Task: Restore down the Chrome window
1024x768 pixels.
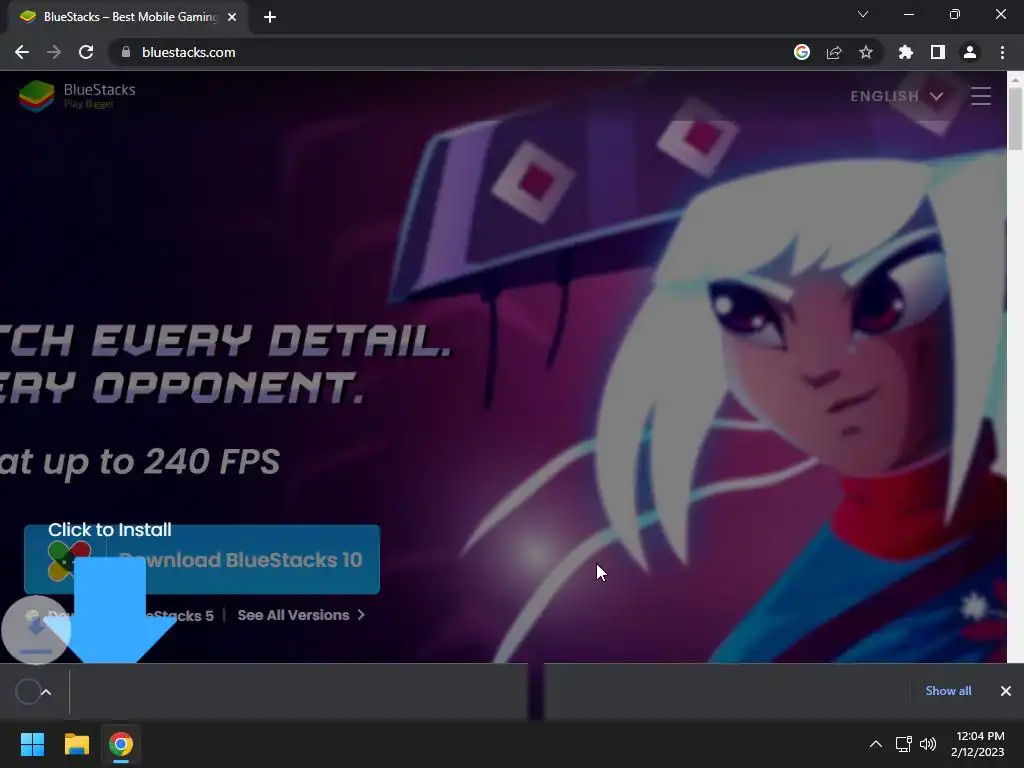Action: 955,14
